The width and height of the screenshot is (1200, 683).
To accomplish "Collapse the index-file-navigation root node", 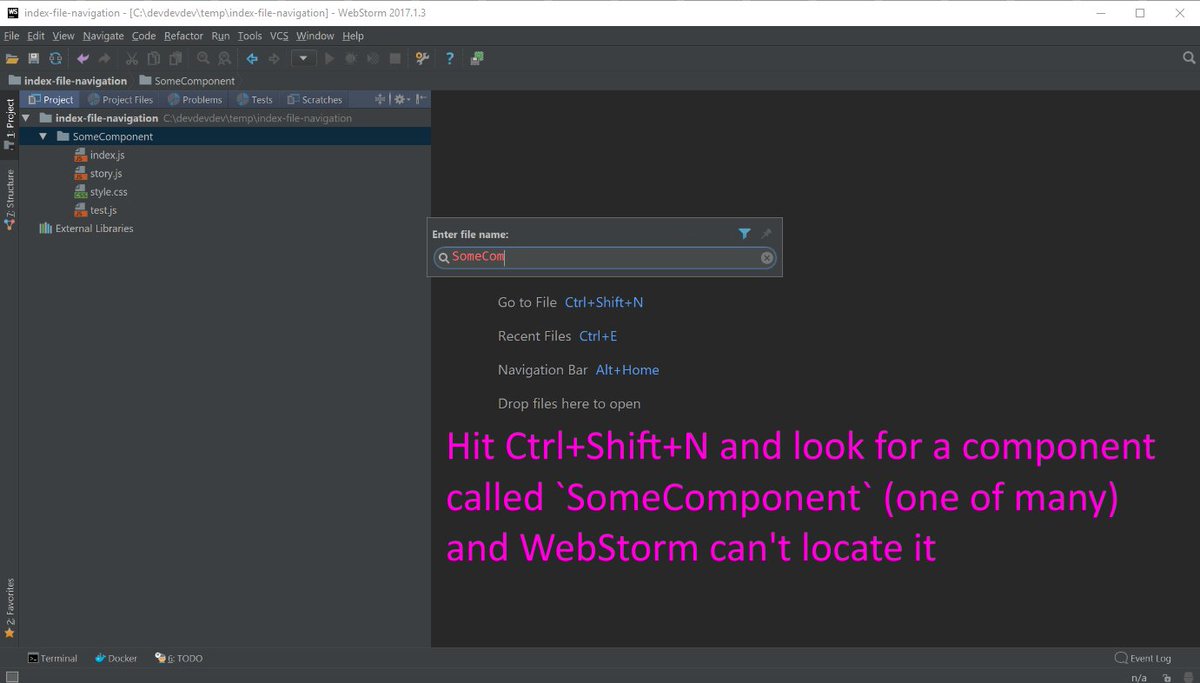I will [27, 118].
